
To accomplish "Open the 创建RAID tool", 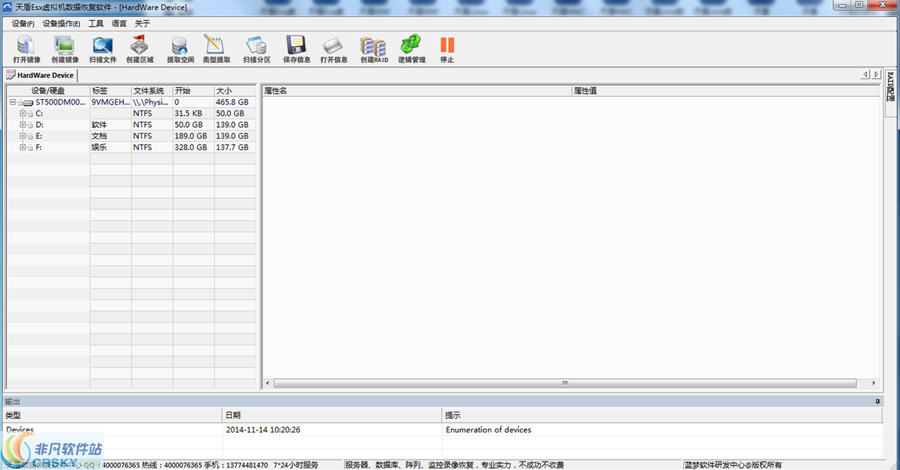I will (373, 46).
